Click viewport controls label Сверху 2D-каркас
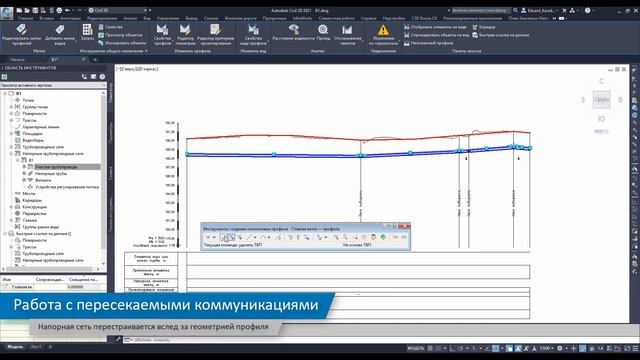The width and height of the screenshot is (640, 360). point(138,69)
